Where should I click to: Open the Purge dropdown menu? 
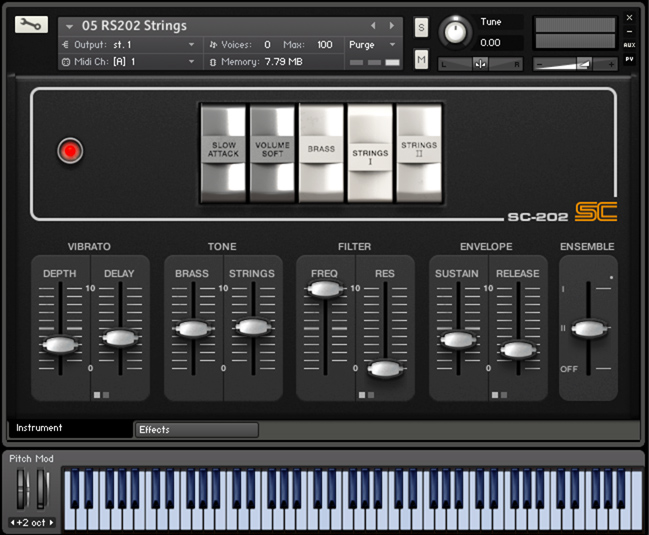click(373, 44)
